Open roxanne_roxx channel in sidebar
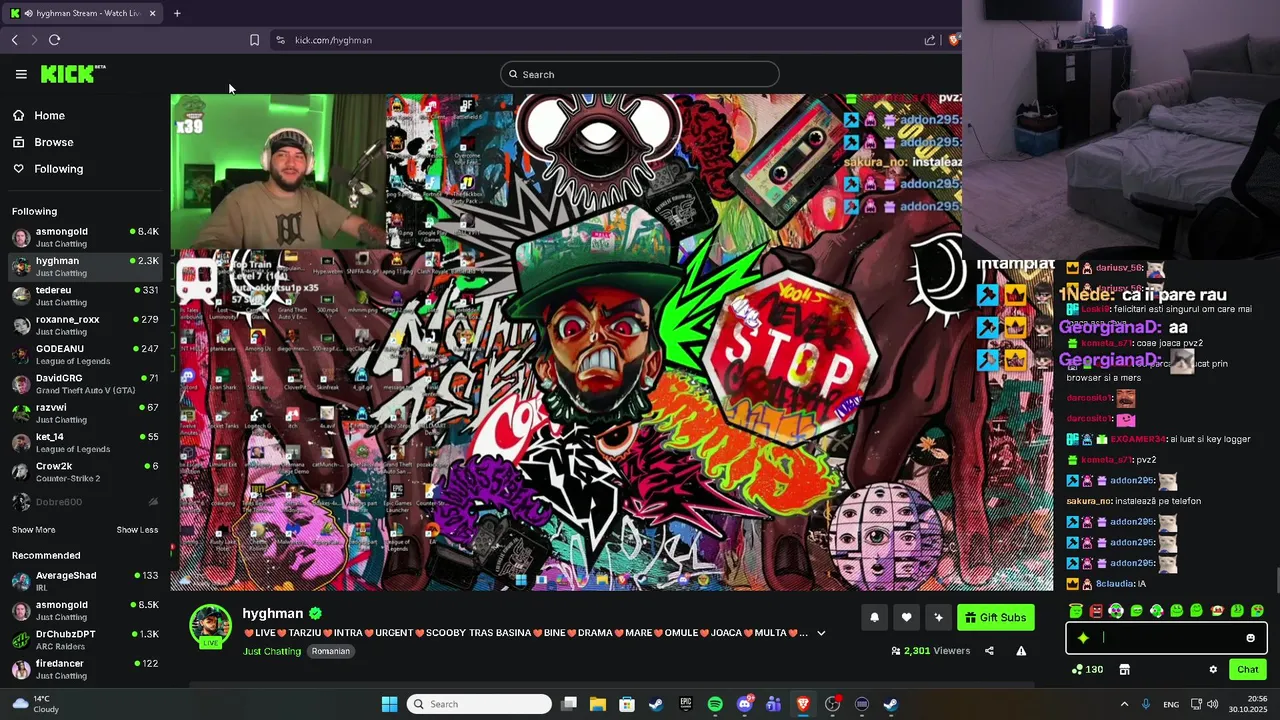 coord(85,325)
